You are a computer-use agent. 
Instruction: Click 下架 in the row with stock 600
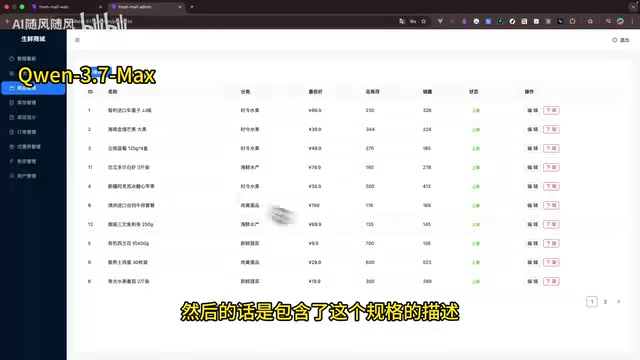coord(551,262)
